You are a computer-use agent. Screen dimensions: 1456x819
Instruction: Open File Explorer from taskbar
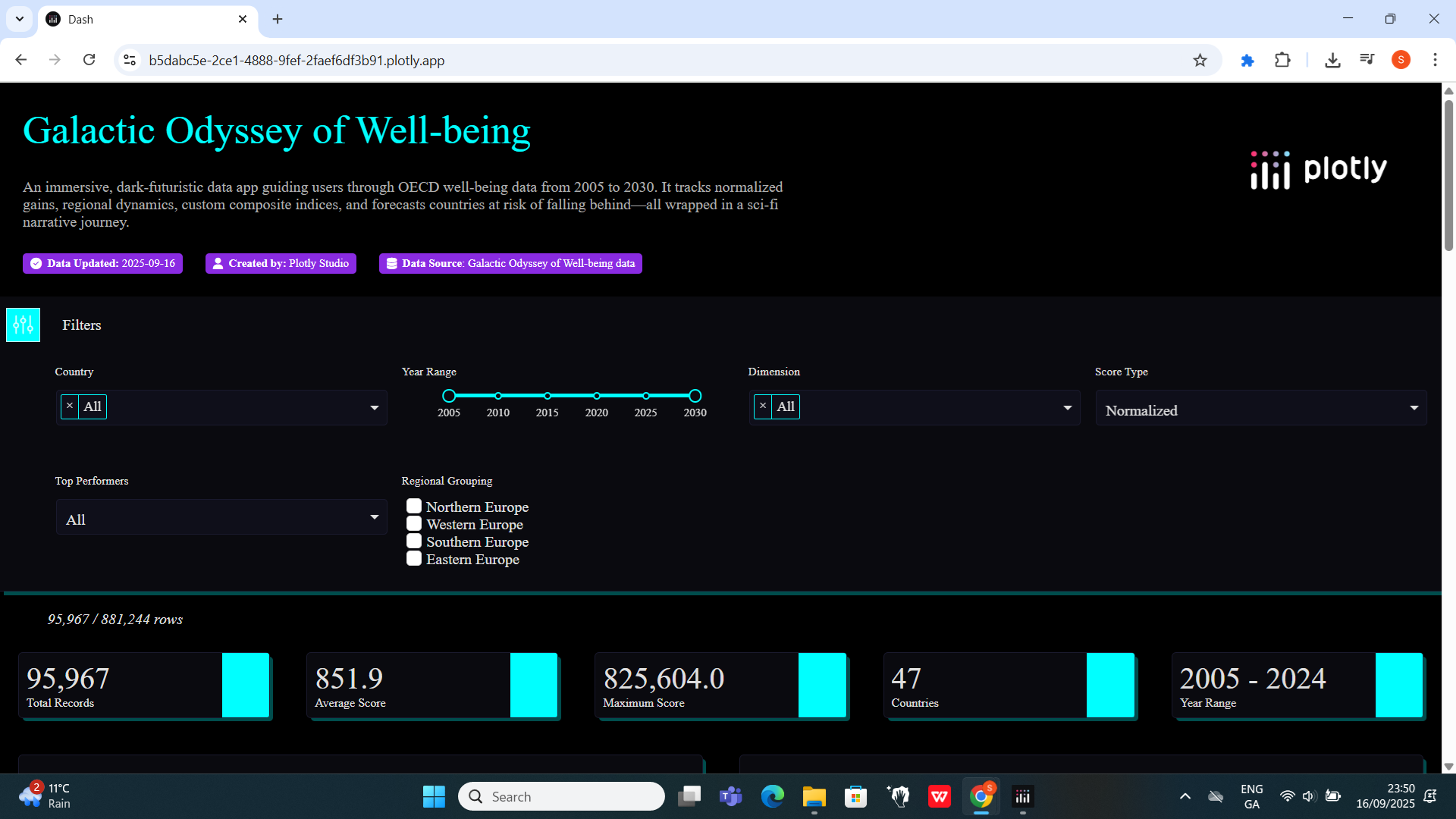814,796
